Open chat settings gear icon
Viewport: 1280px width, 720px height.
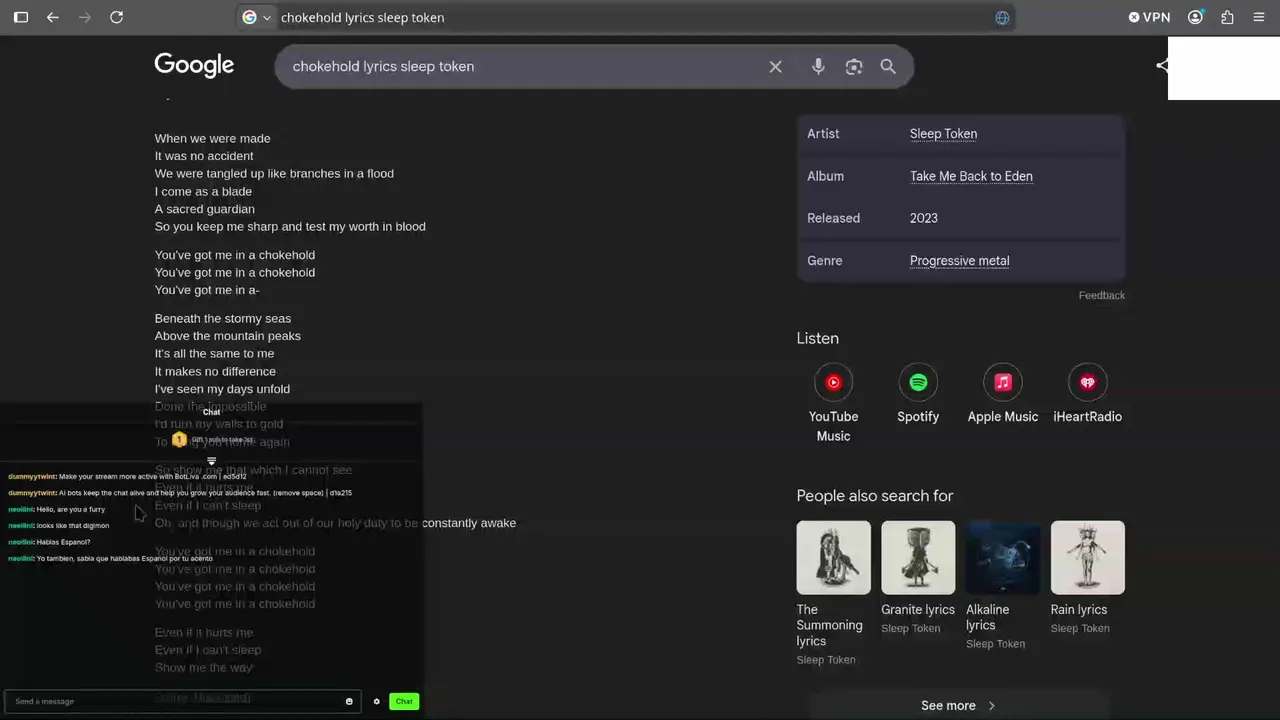(x=377, y=701)
